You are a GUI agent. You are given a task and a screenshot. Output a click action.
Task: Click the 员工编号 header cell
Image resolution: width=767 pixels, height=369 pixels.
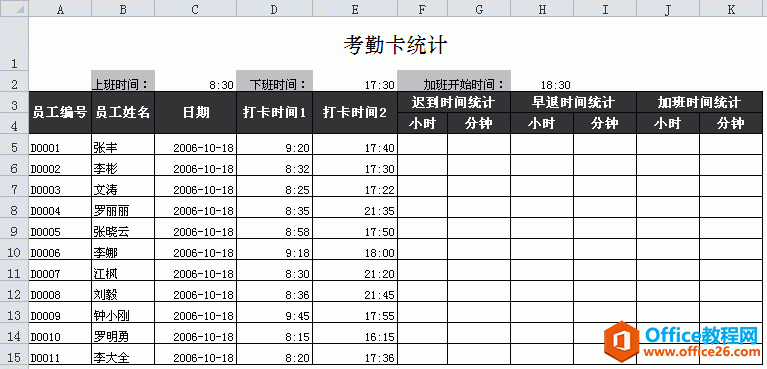(60, 113)
